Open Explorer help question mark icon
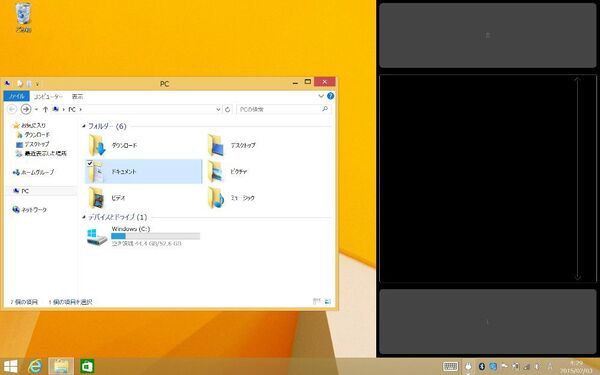Image resolution: width=600 pixels, height=375 pixels. 331,96
